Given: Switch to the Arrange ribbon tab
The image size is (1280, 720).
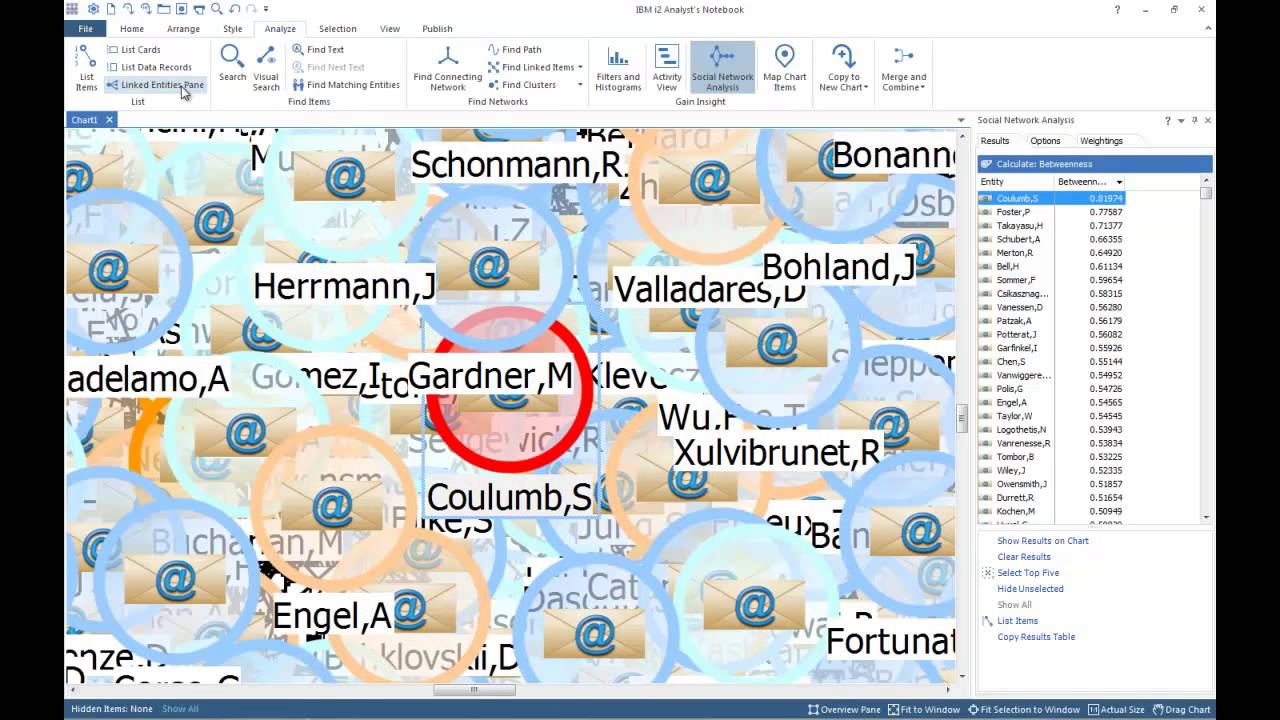Looking at the screenshot, I should [183, 29].
